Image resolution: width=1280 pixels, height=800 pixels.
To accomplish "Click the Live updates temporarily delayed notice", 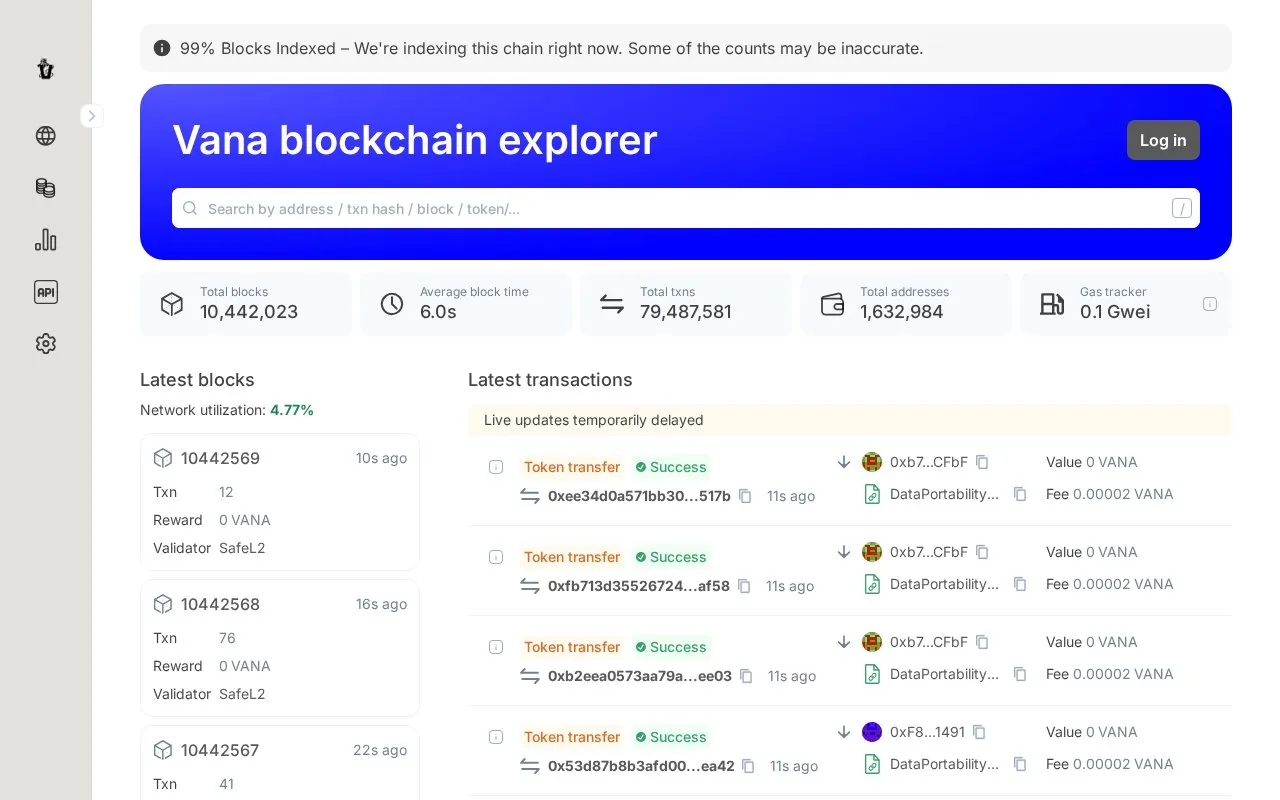I will click(850, 420).
